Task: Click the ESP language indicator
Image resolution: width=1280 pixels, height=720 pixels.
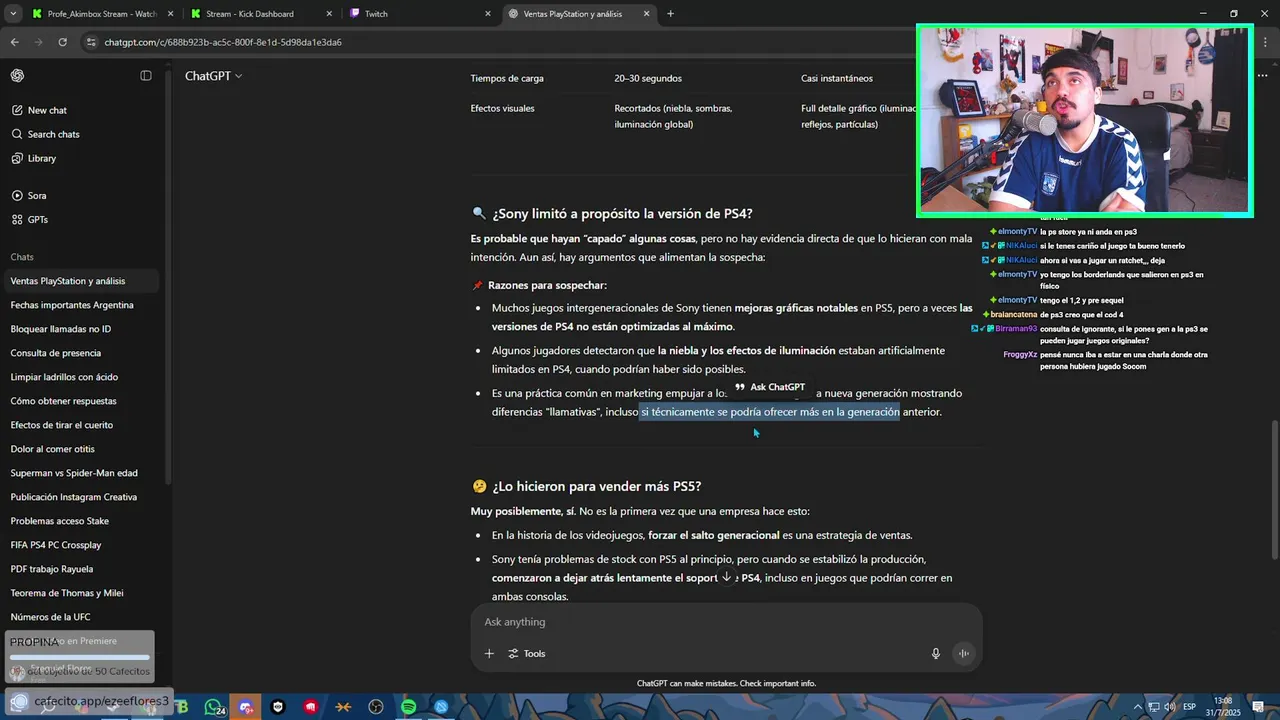Action: pos(1189,707)
